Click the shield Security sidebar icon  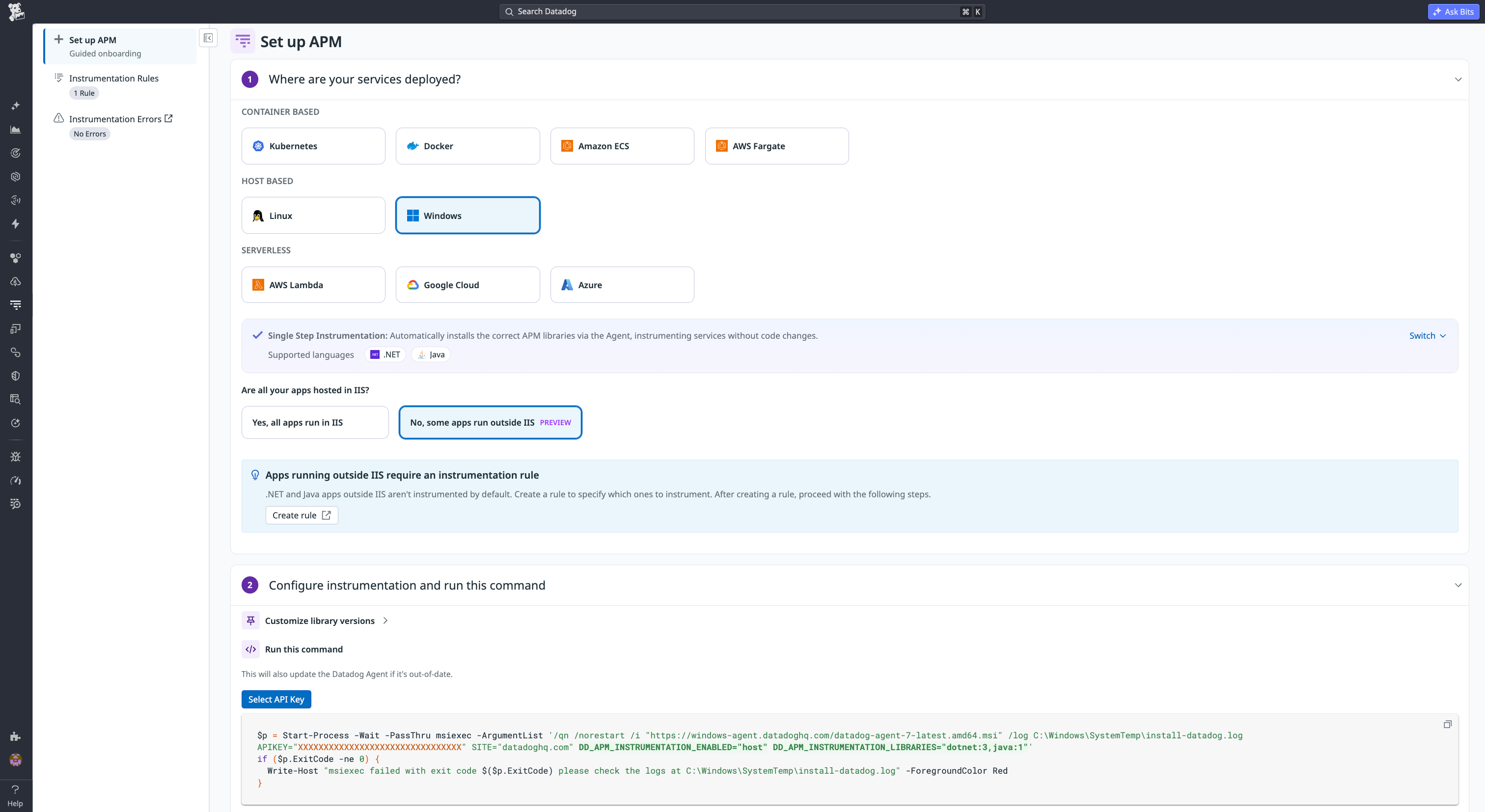tap(16, 376)
